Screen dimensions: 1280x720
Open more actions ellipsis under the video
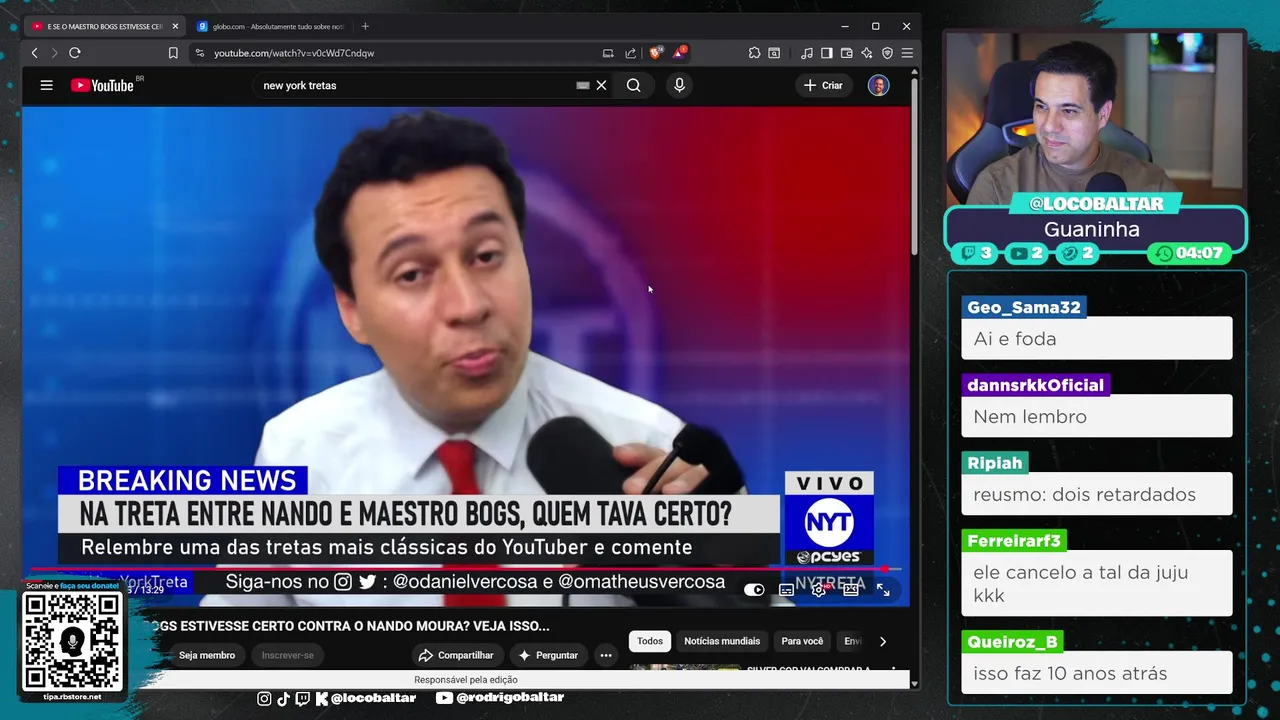coord(606,655)
